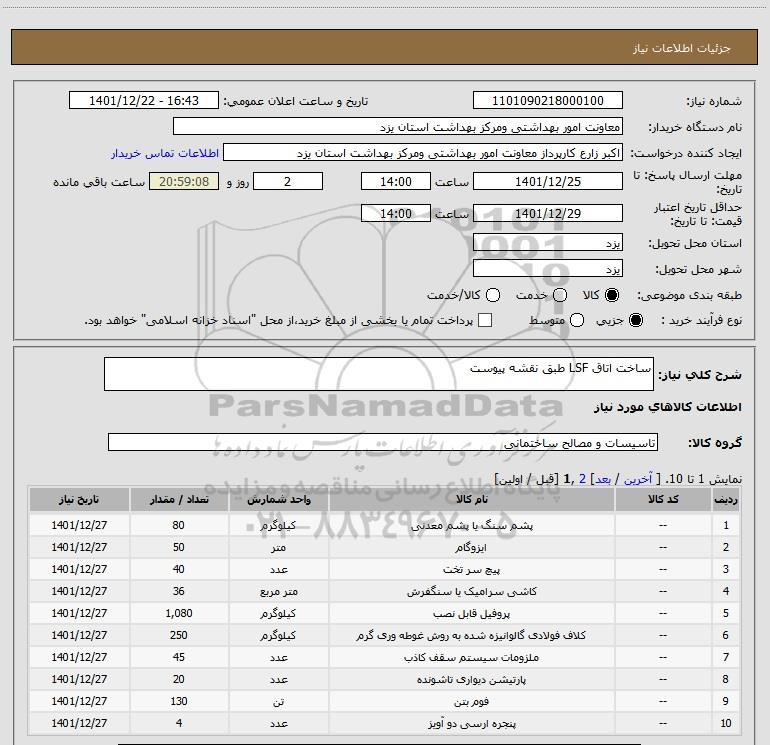The height and width of the screenshot is (745, 770).
Task: Click the پیچ سر تخت item name
Action: (x=471, y=569)
